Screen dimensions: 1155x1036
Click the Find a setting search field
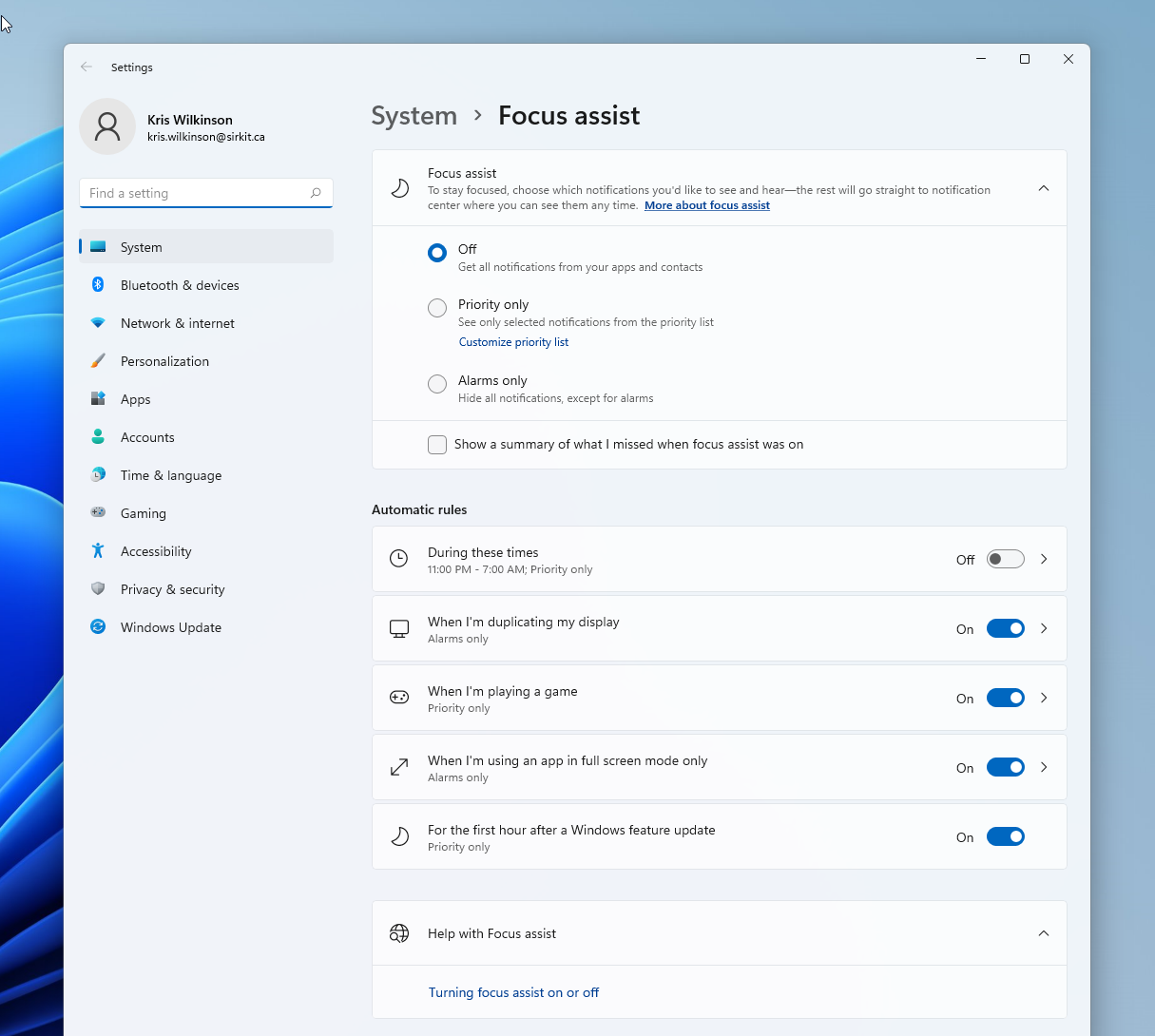[x=206, y=193]
